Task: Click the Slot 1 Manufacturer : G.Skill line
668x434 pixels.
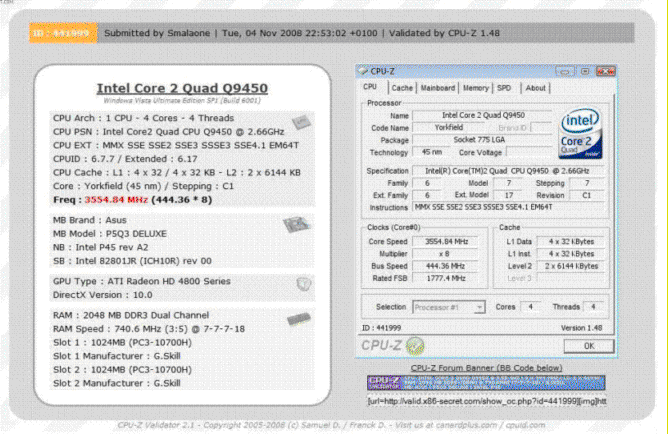Action: [x=117, y=356]
